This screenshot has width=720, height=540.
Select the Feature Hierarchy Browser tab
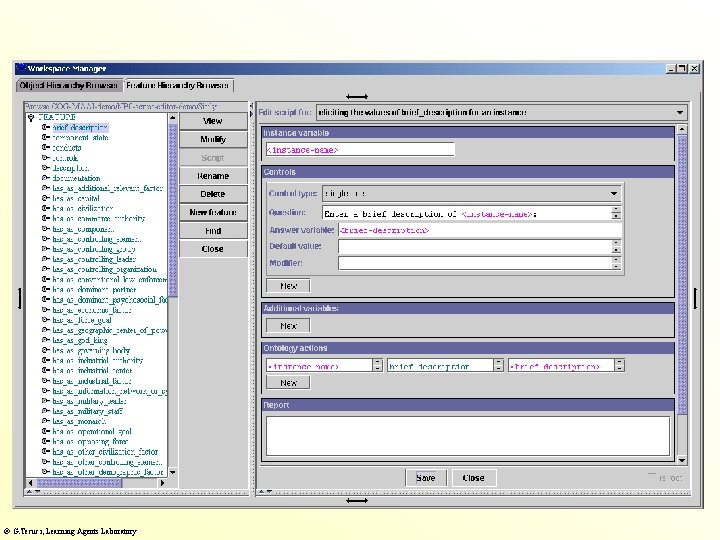[179, 86]
